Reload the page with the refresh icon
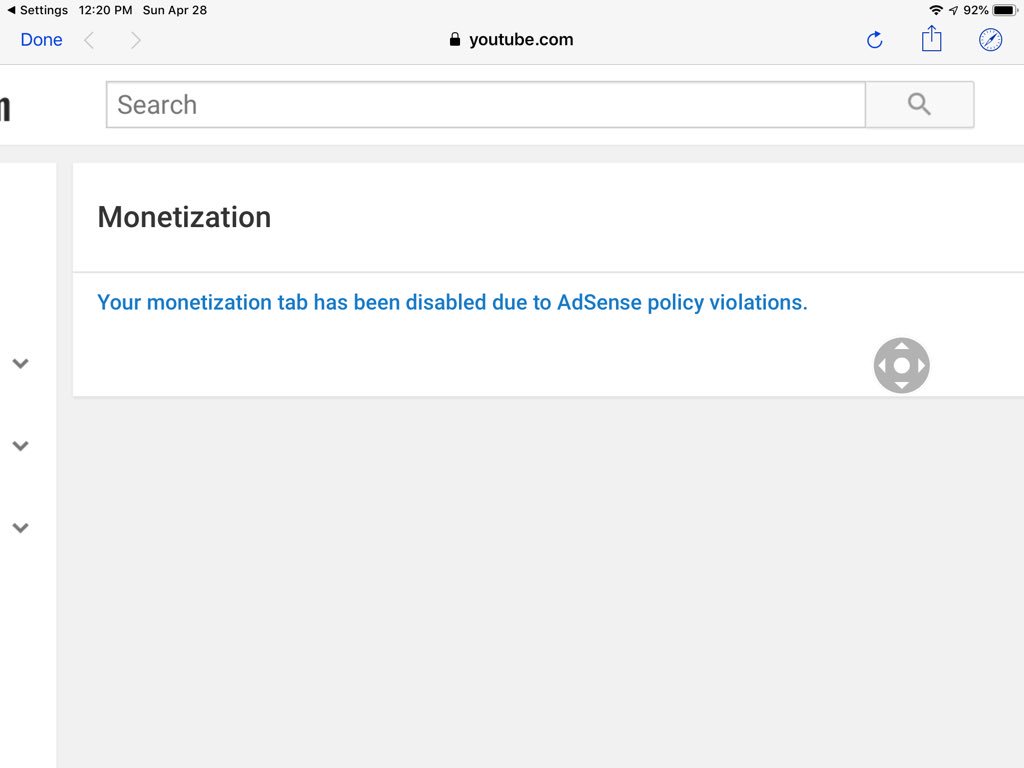Image resolution: width=1024 pixels, height=768 pixels. click(x=874, y=40)
